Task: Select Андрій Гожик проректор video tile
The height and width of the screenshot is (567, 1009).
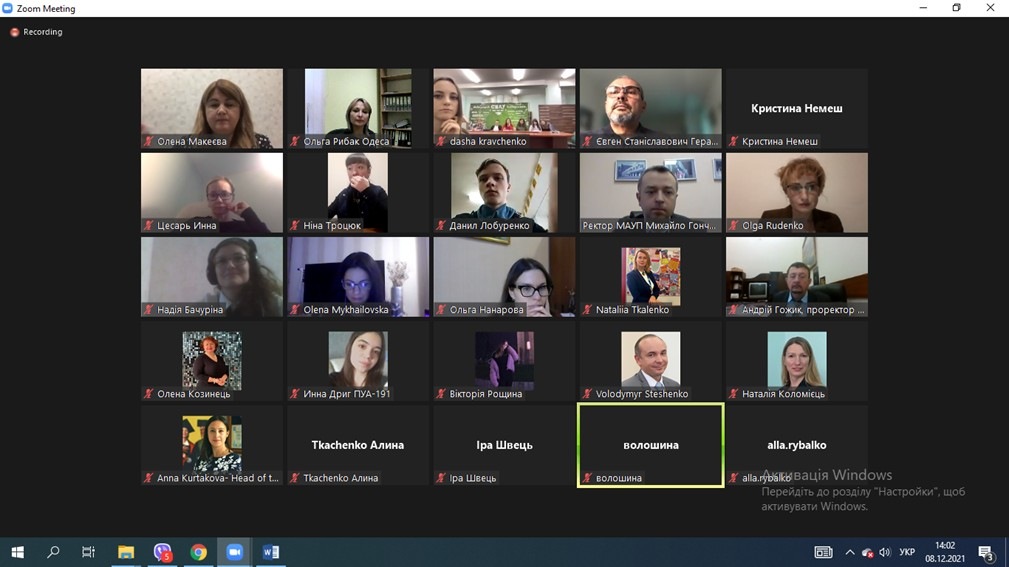Action: point(797,277)
